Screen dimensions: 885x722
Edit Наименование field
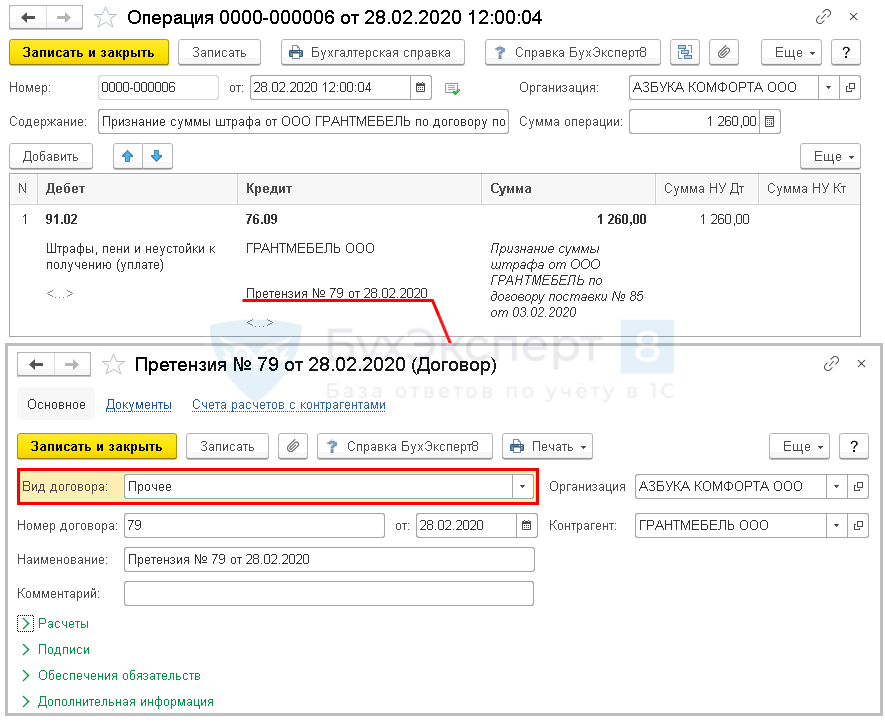point(329,559)
